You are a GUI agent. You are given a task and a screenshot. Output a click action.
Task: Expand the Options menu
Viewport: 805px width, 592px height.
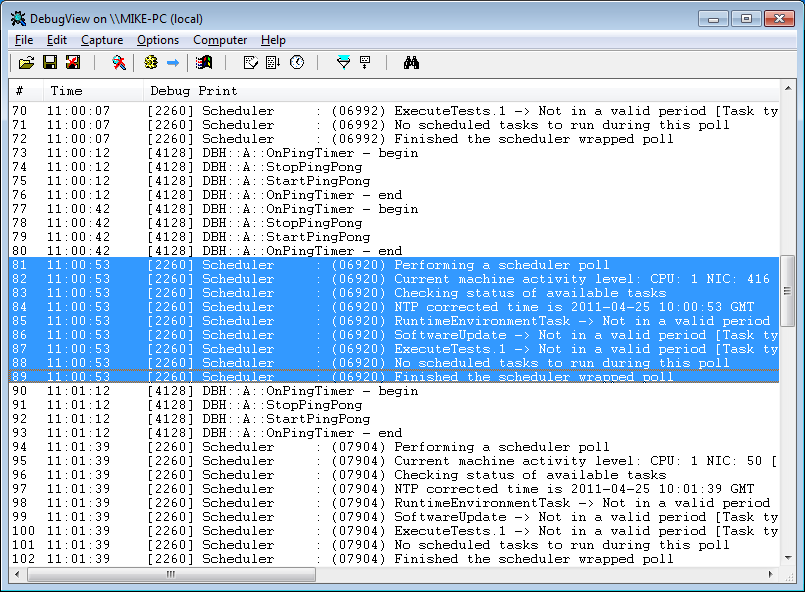click(158, 40)
